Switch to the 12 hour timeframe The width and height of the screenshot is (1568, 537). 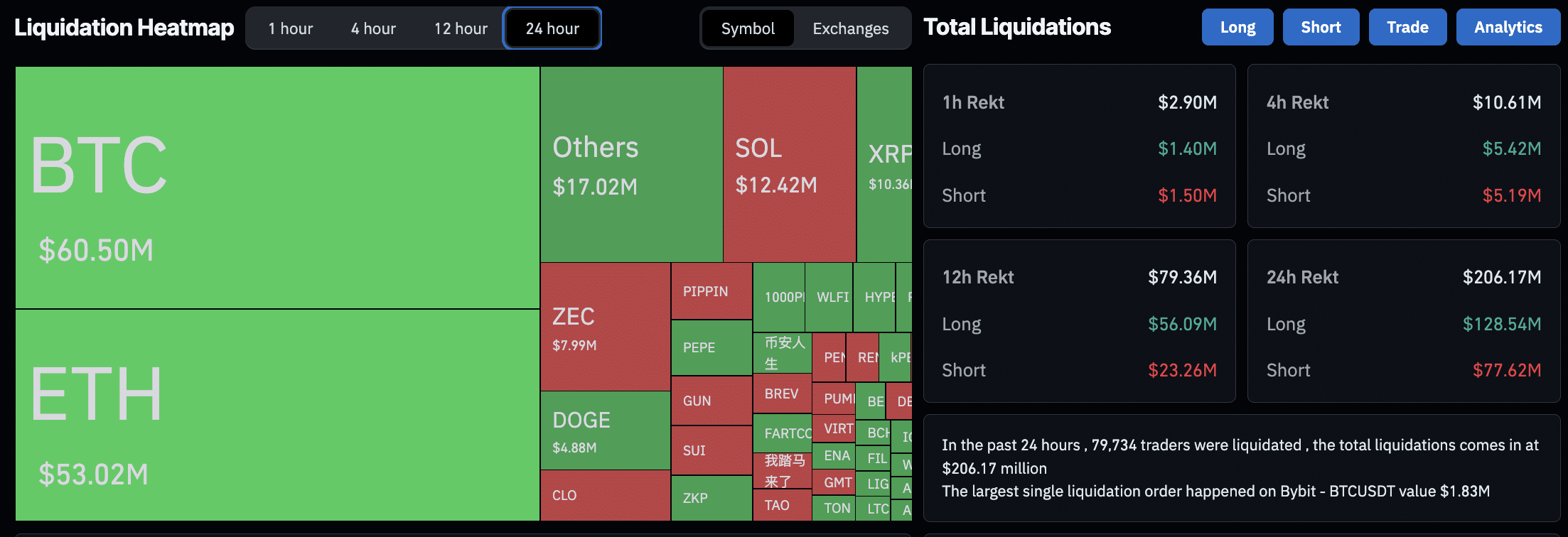[x=460, y=28]
